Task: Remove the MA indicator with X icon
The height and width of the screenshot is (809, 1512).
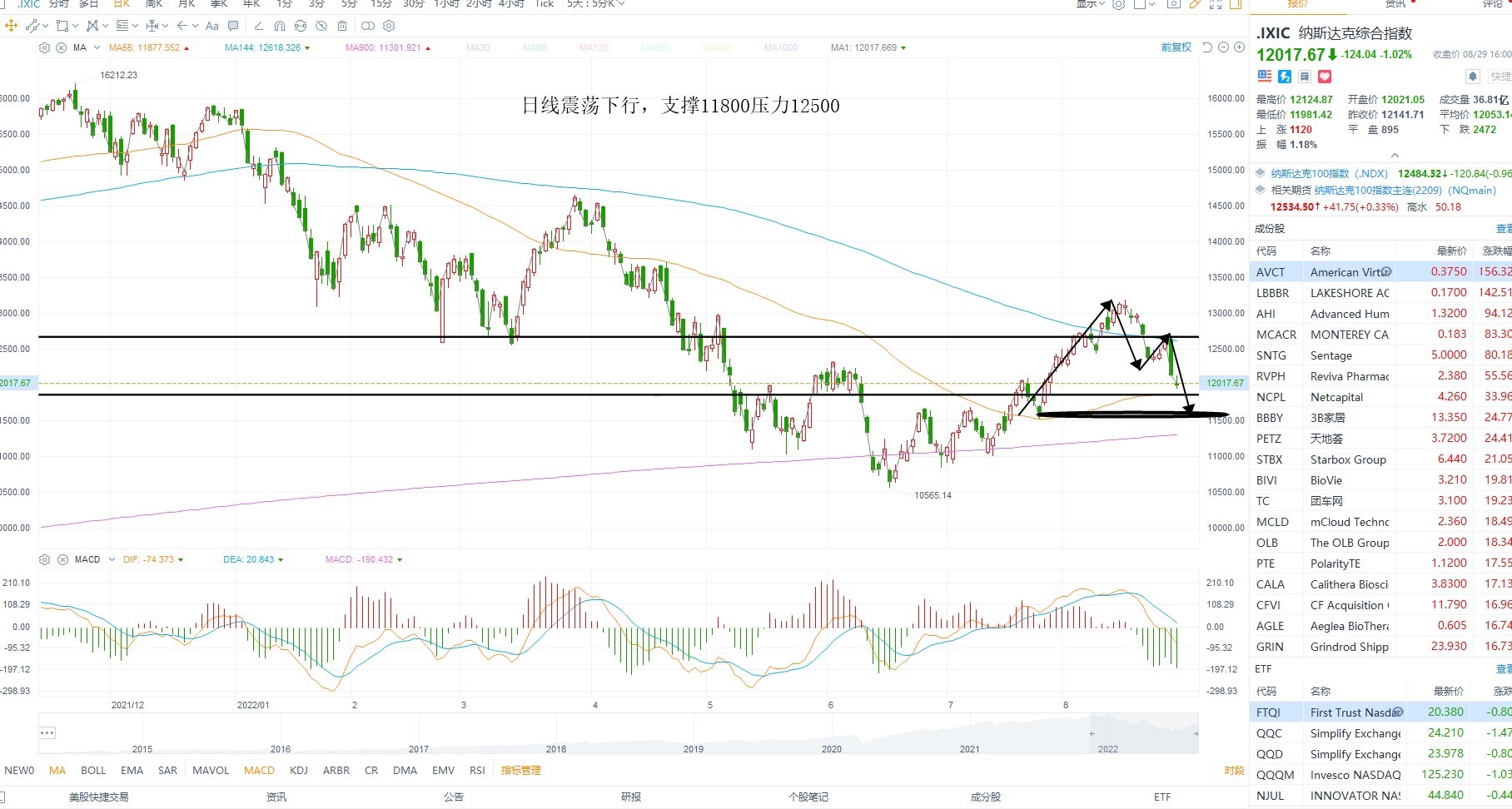Action: pos(61,47)
